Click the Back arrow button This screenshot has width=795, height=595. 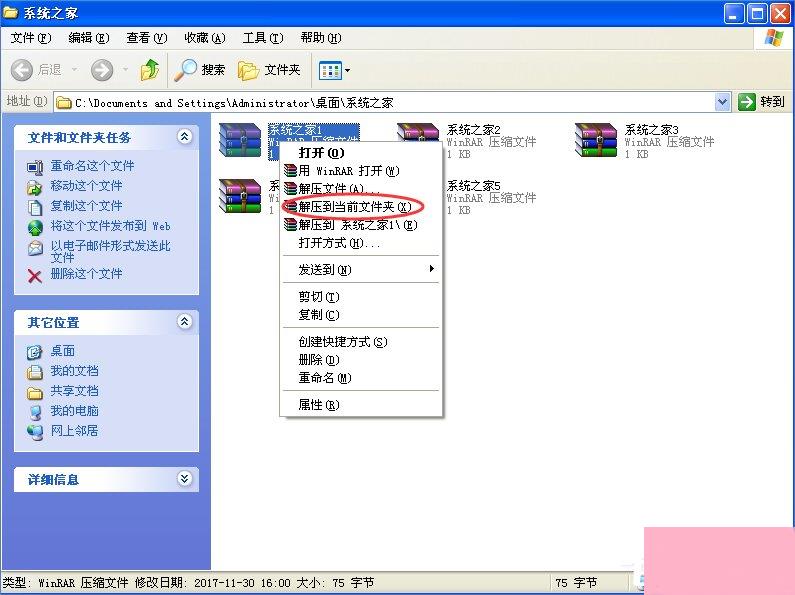[22, 70]
